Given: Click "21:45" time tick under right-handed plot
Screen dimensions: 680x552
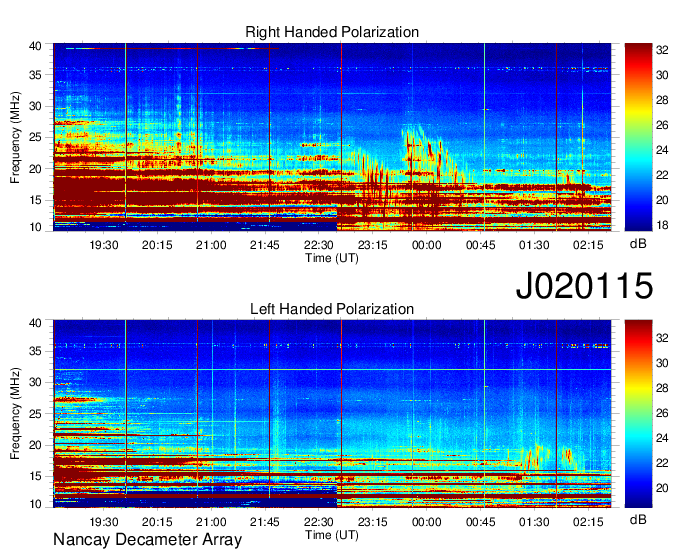Looking at the screenshot, I should pyautogui.click(x=265, y=245).
